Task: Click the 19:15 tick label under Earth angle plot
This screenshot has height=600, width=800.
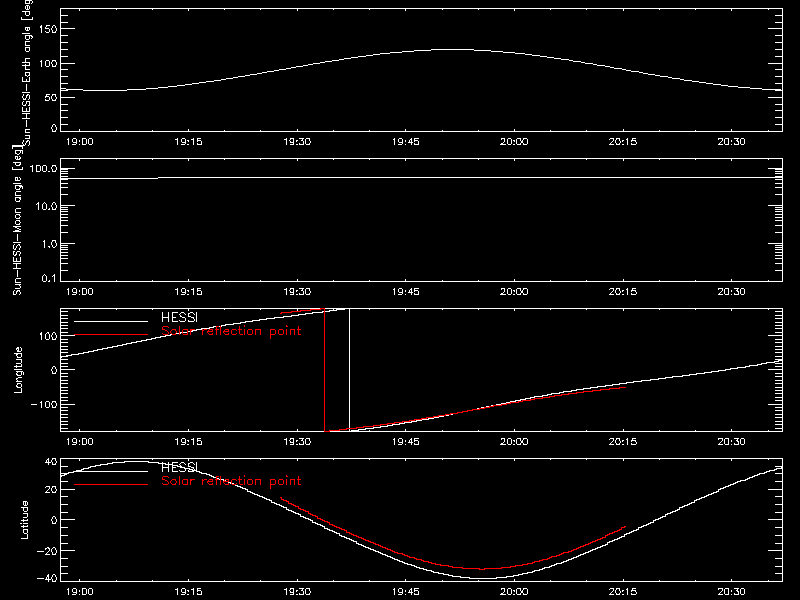Action: coord(188,142)
